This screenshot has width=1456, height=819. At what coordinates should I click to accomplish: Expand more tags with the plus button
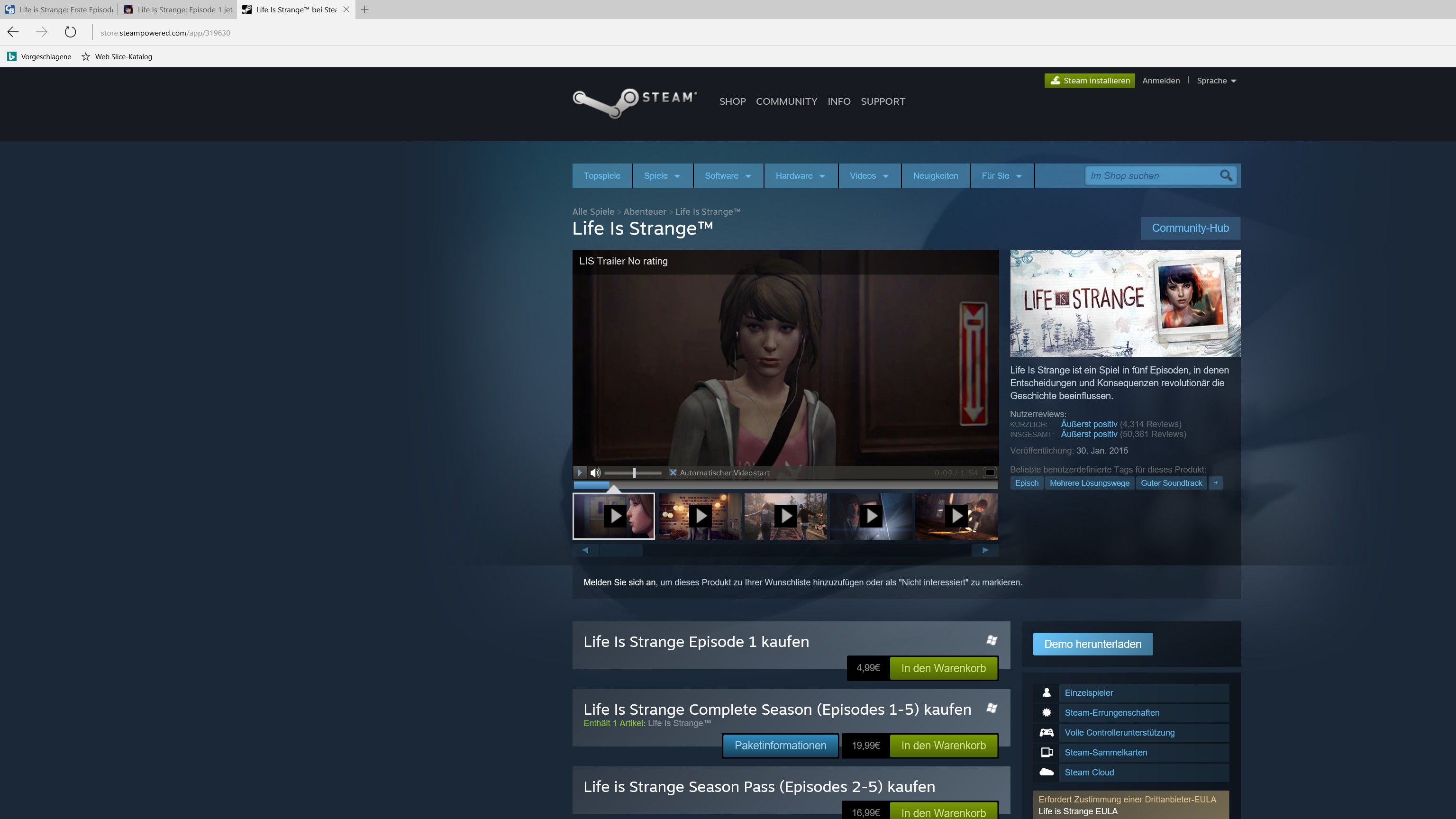click(1215, 483)
